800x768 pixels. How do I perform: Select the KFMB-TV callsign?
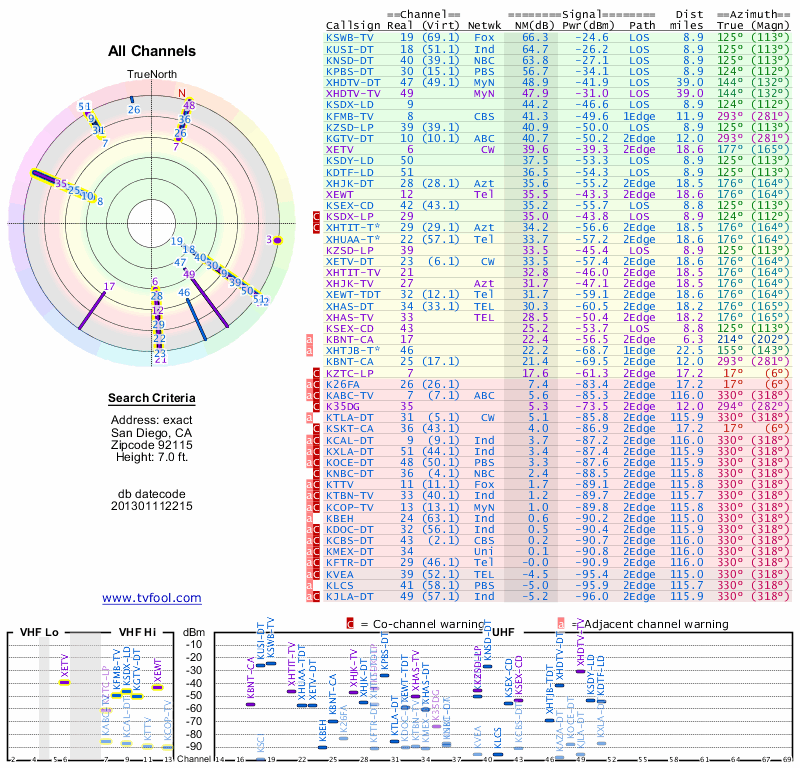click(x=349, y=116)
